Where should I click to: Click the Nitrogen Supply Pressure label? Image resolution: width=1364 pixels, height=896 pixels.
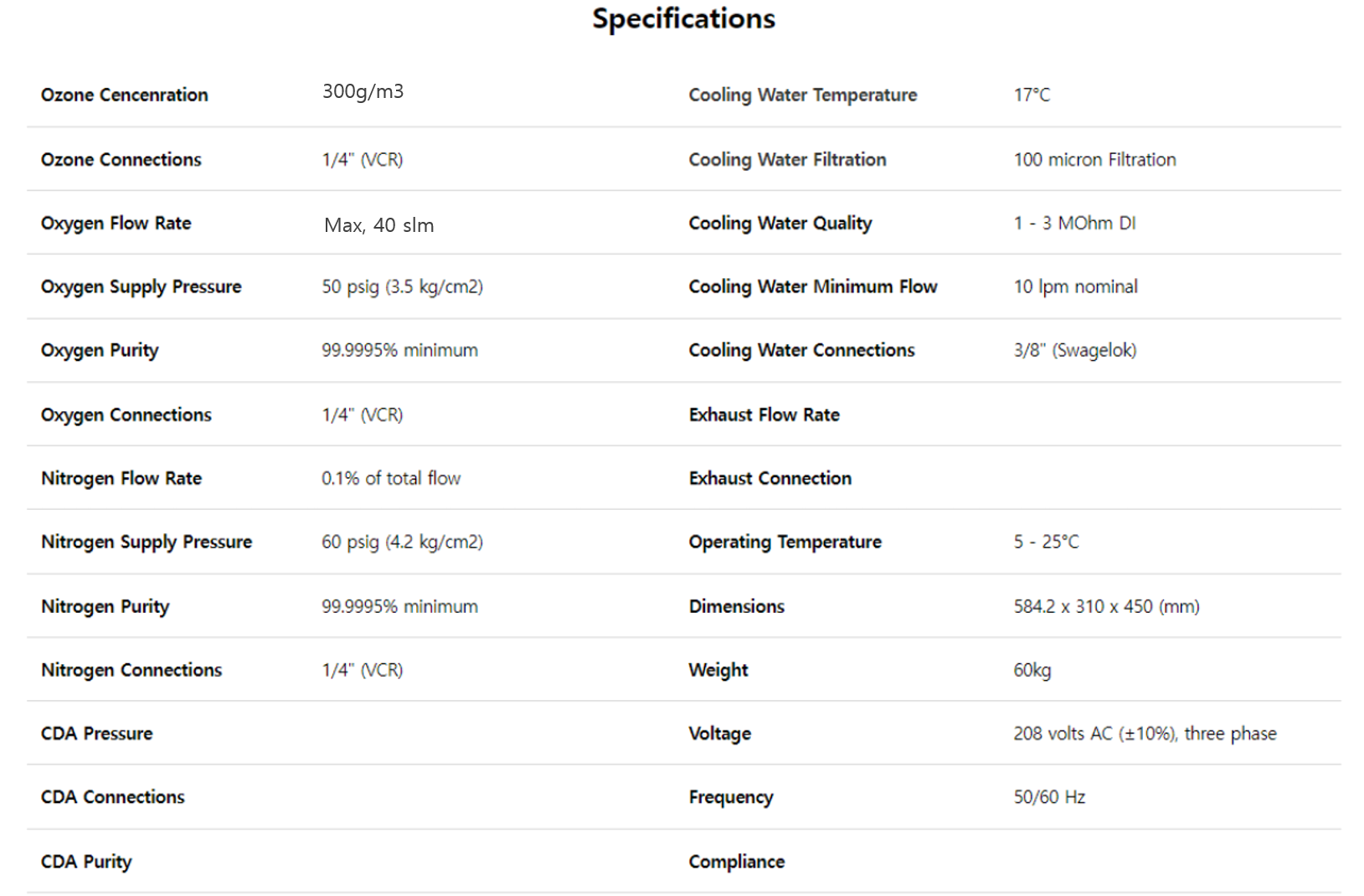tap(146, 542)
